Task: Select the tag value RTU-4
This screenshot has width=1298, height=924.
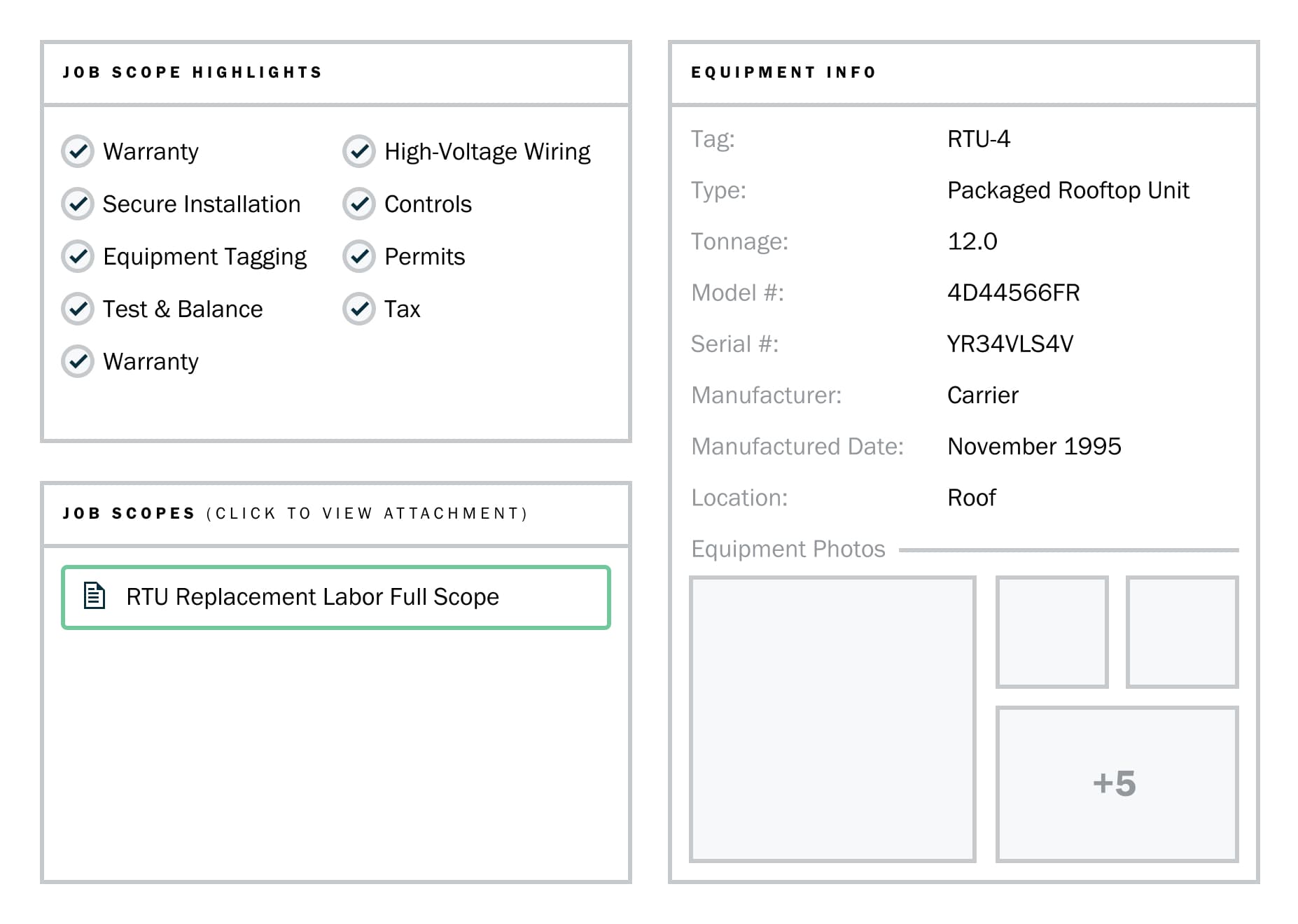Action: [x=979, y=139]
